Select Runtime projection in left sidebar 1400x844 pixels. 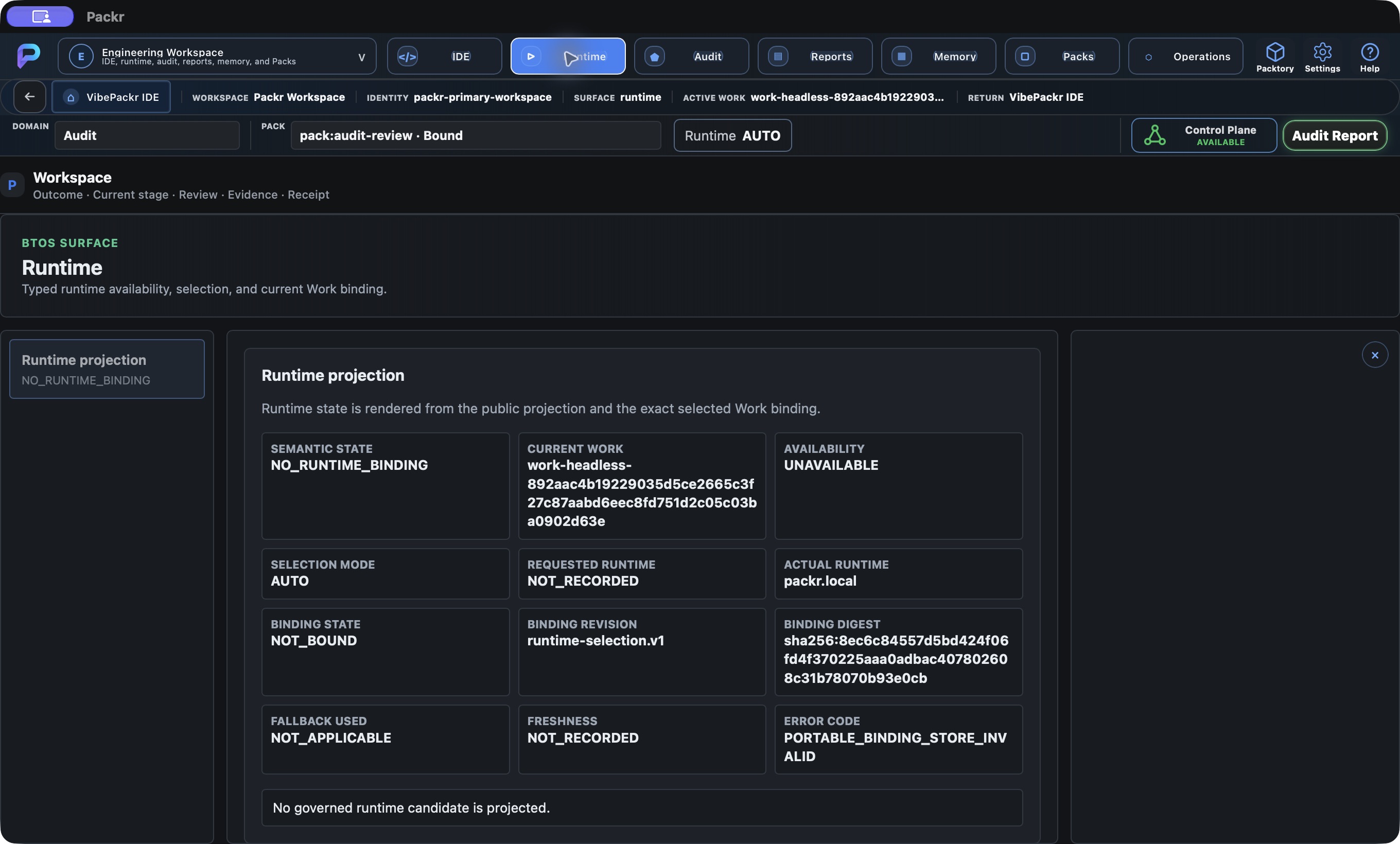coord(107,368)
